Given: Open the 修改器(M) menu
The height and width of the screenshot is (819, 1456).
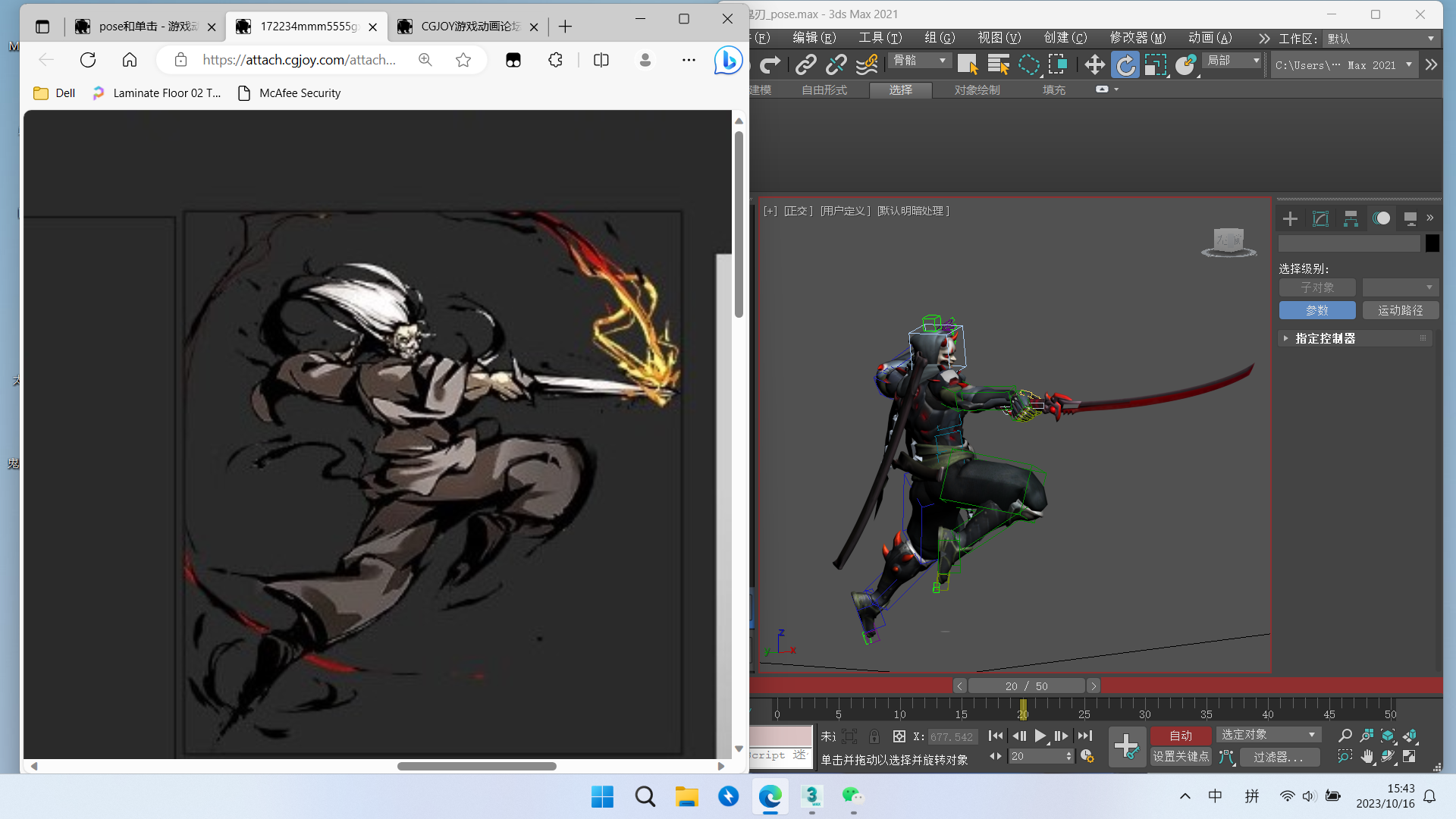Looking at the screenshot, I should 1137,38.
